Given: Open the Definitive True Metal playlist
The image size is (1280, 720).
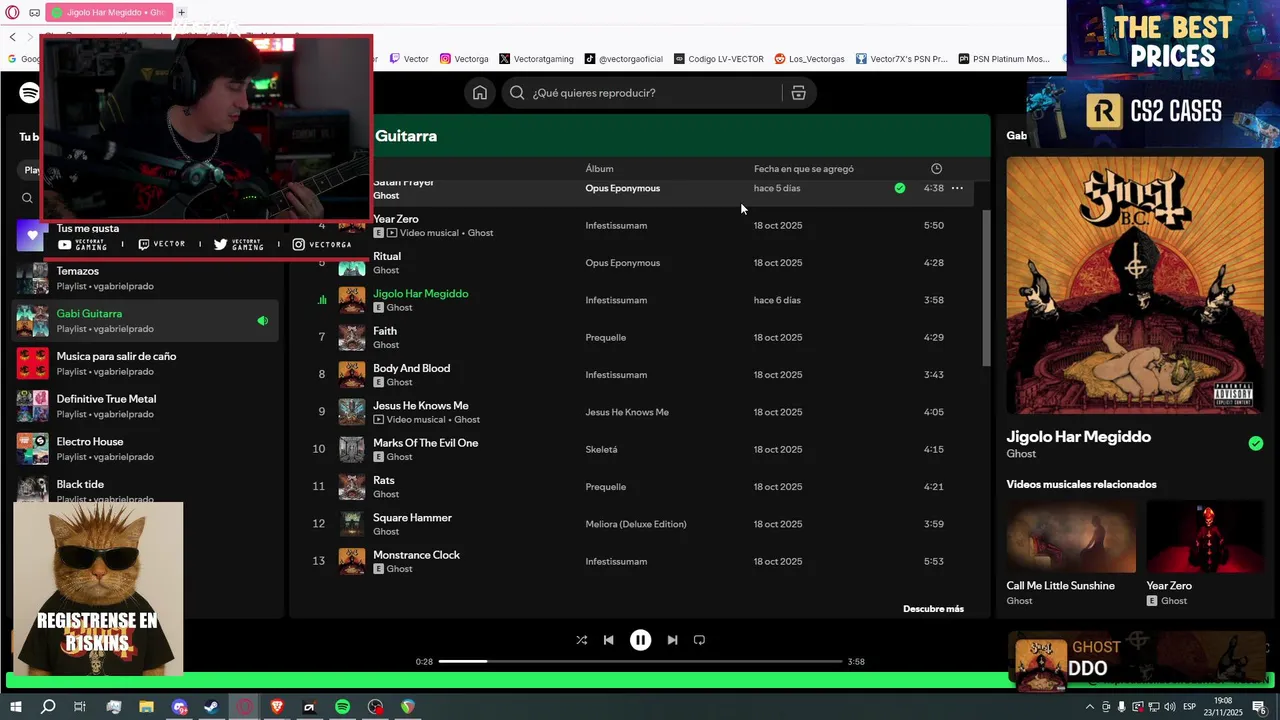Looking at the screenshot, I should click(x=145, y=406).
